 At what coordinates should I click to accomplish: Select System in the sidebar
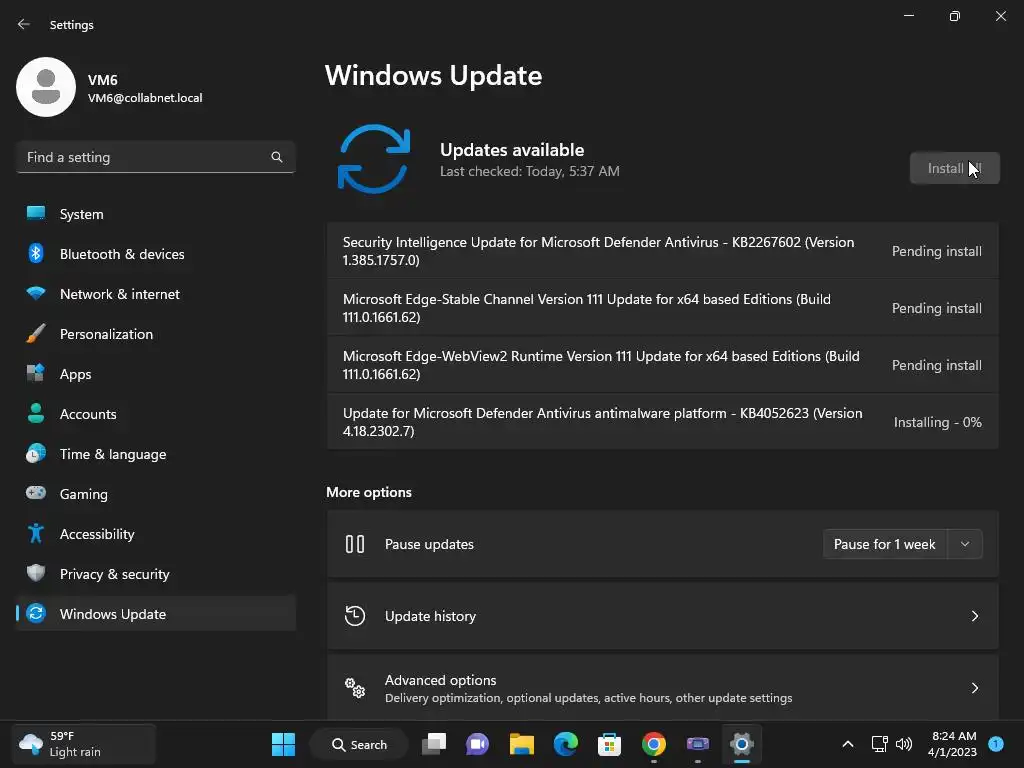(x=155, y=214)
